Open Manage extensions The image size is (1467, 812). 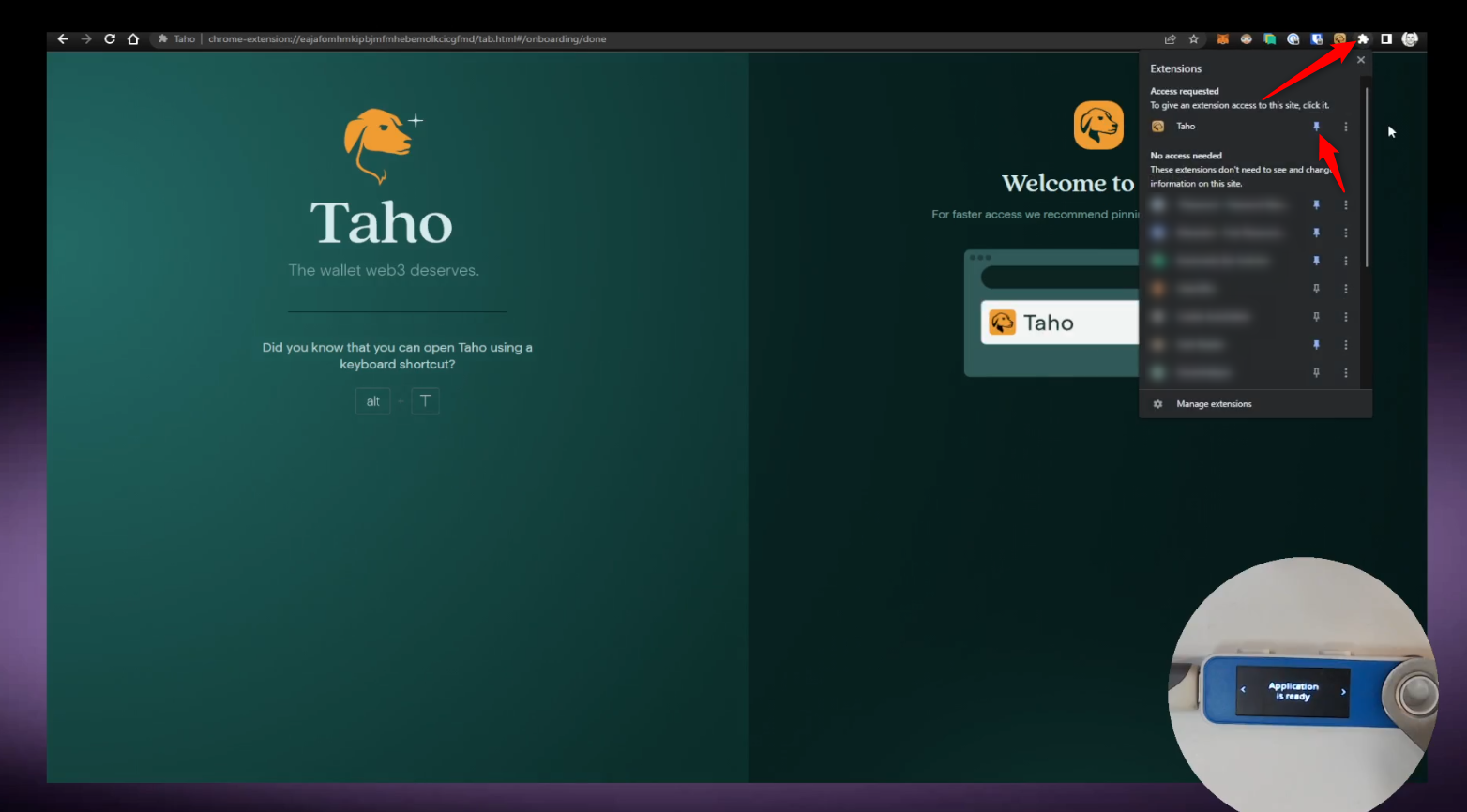click(x=1214, y=404)
